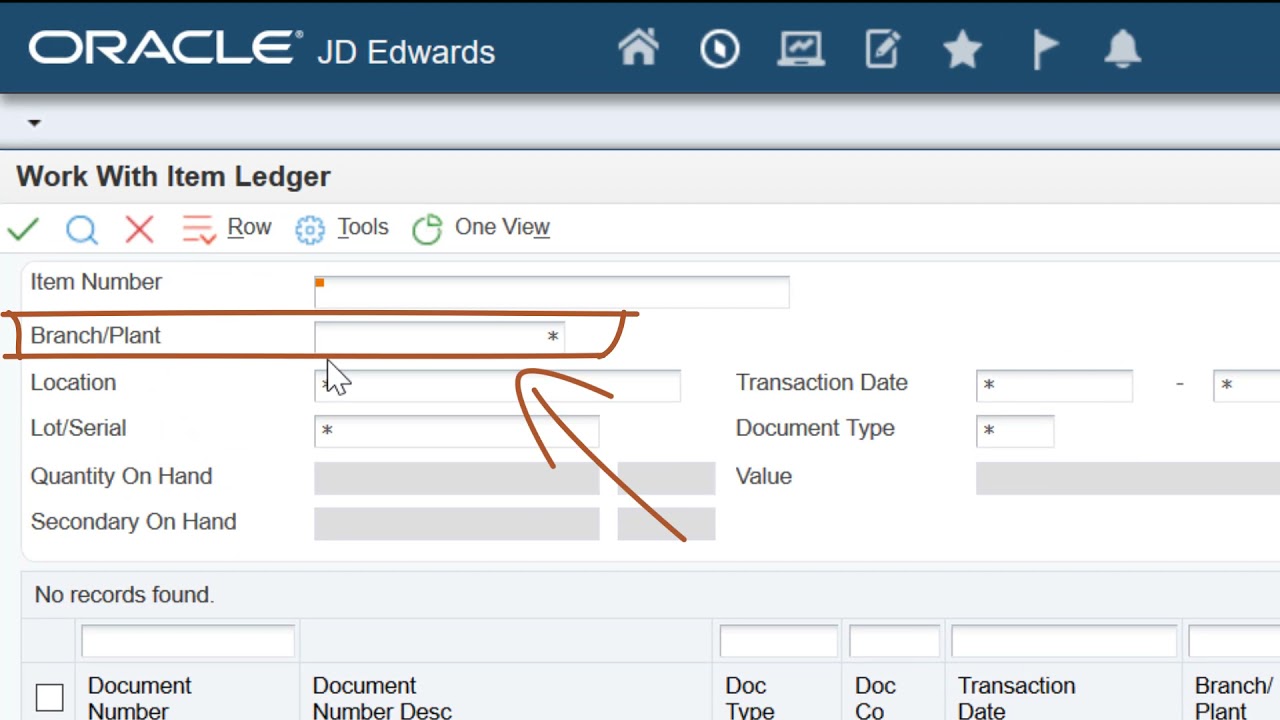The image size is (1280, 720).
Task: Click the Oracle JD Edwards logo
Action: point(262,49)
